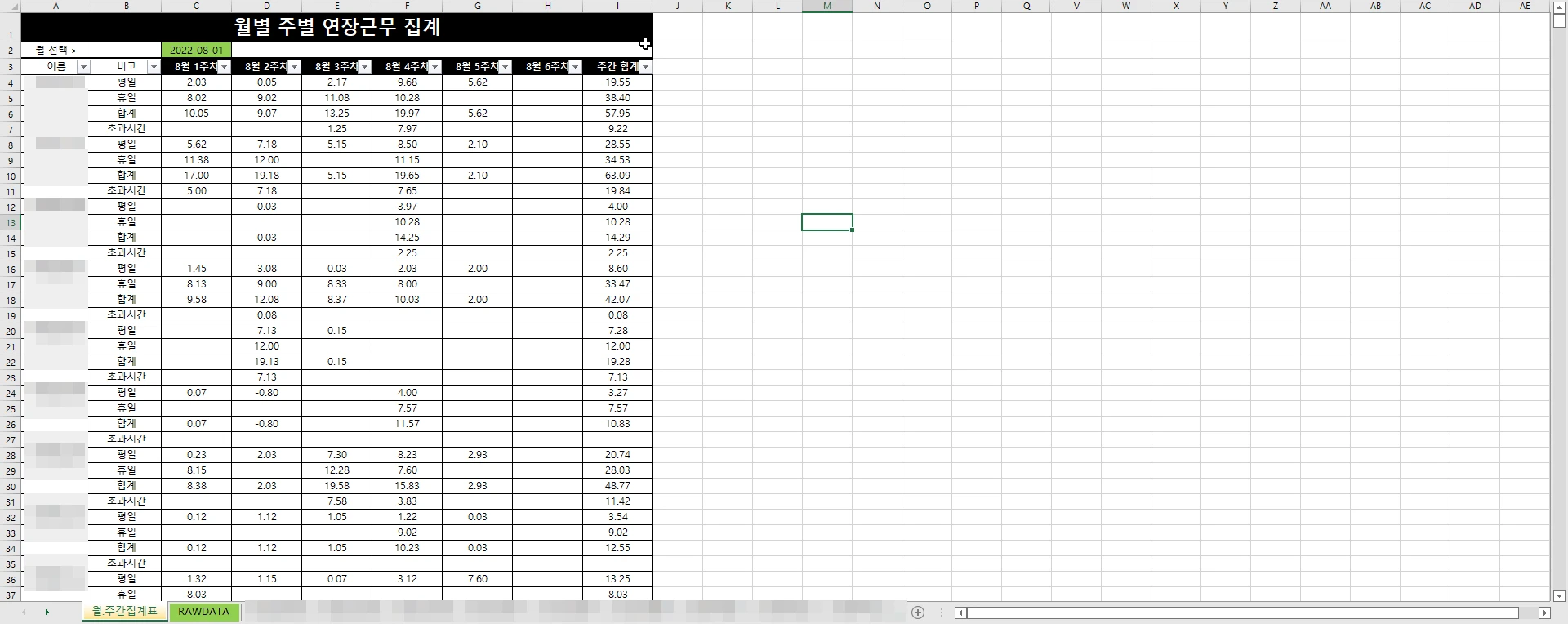Image resolution: width=1568 pixels, height=624 pixels.
Task: Select cell with value 9.68
Action: tap(407, 82)
